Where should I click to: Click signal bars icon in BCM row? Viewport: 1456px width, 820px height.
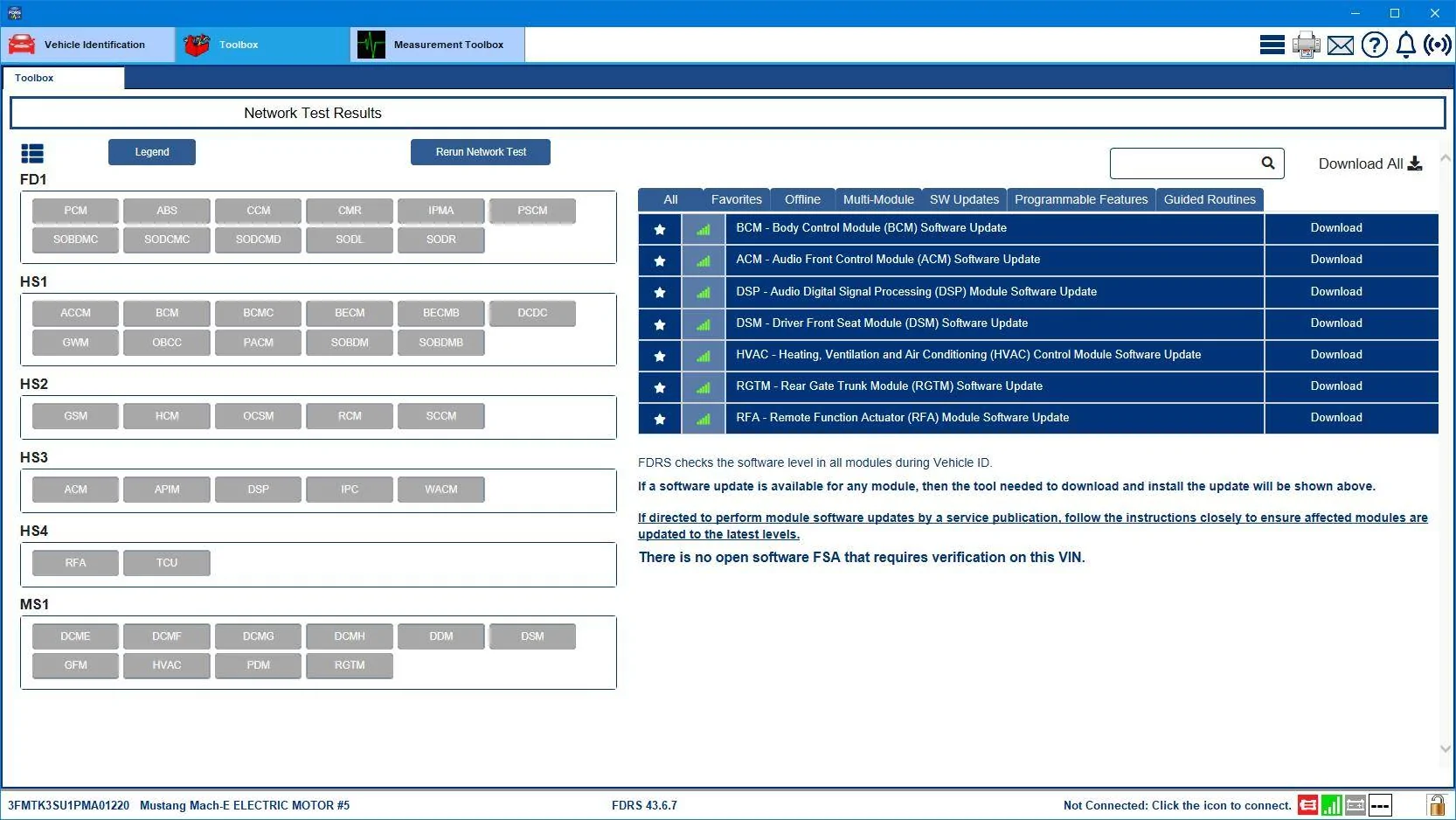pyautogui.click(x=704, y=229)
